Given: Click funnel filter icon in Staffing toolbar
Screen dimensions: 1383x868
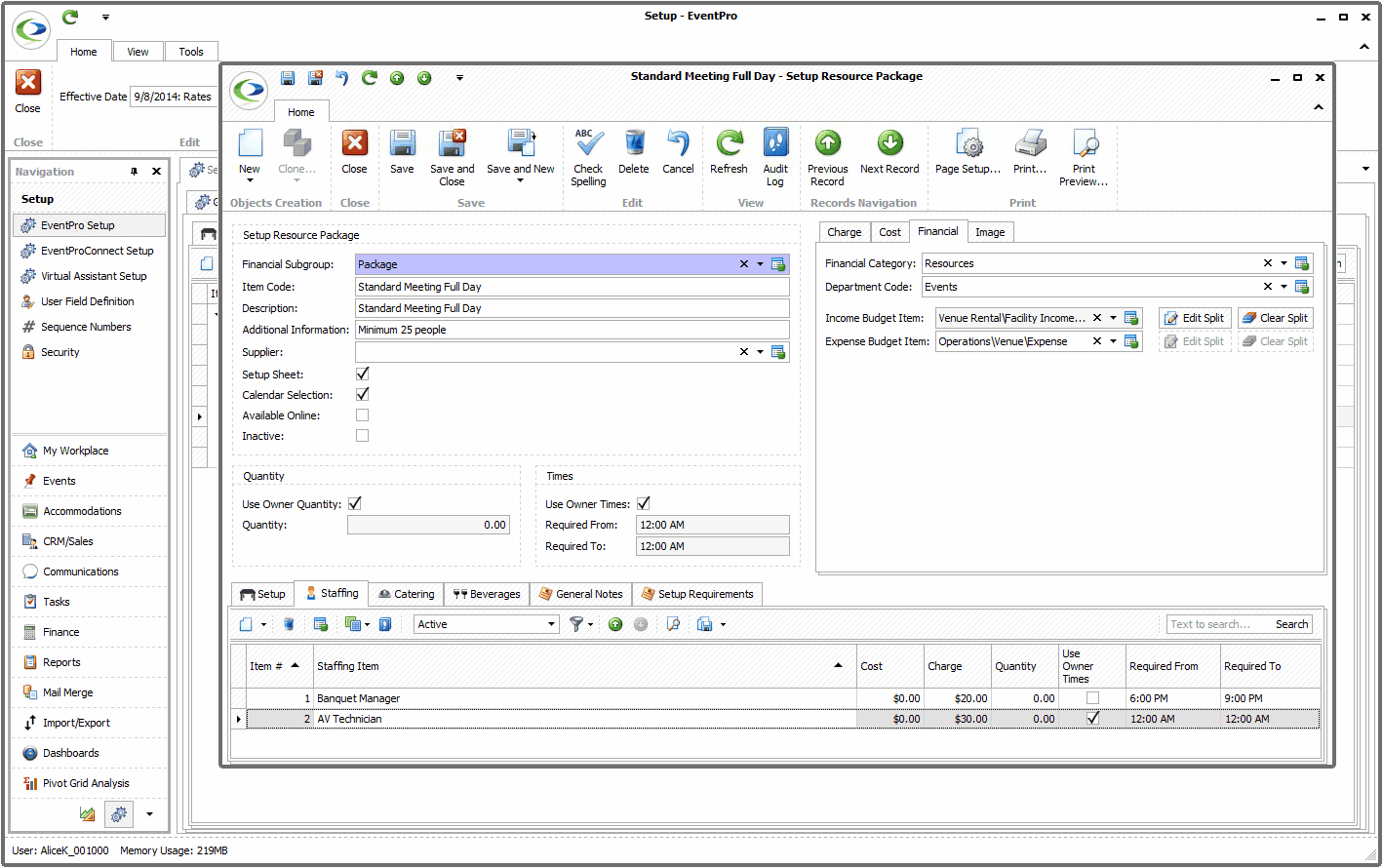Looking at the screenshot, I should (x=576, y=624).
